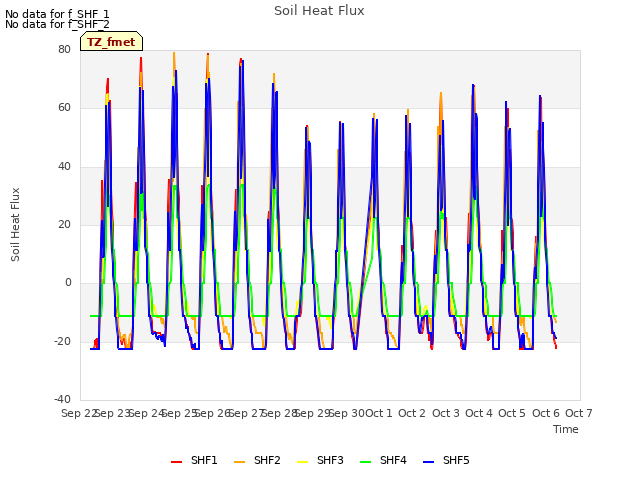Click the green SHF4 legend swatch
The image size is (640, 480).
(x=366, y=462)
